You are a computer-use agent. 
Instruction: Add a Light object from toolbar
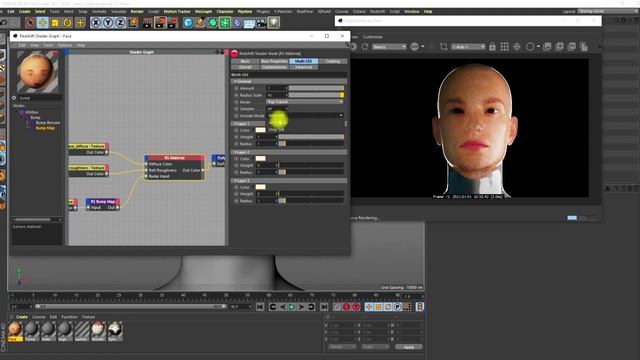[x=273, y=22]
